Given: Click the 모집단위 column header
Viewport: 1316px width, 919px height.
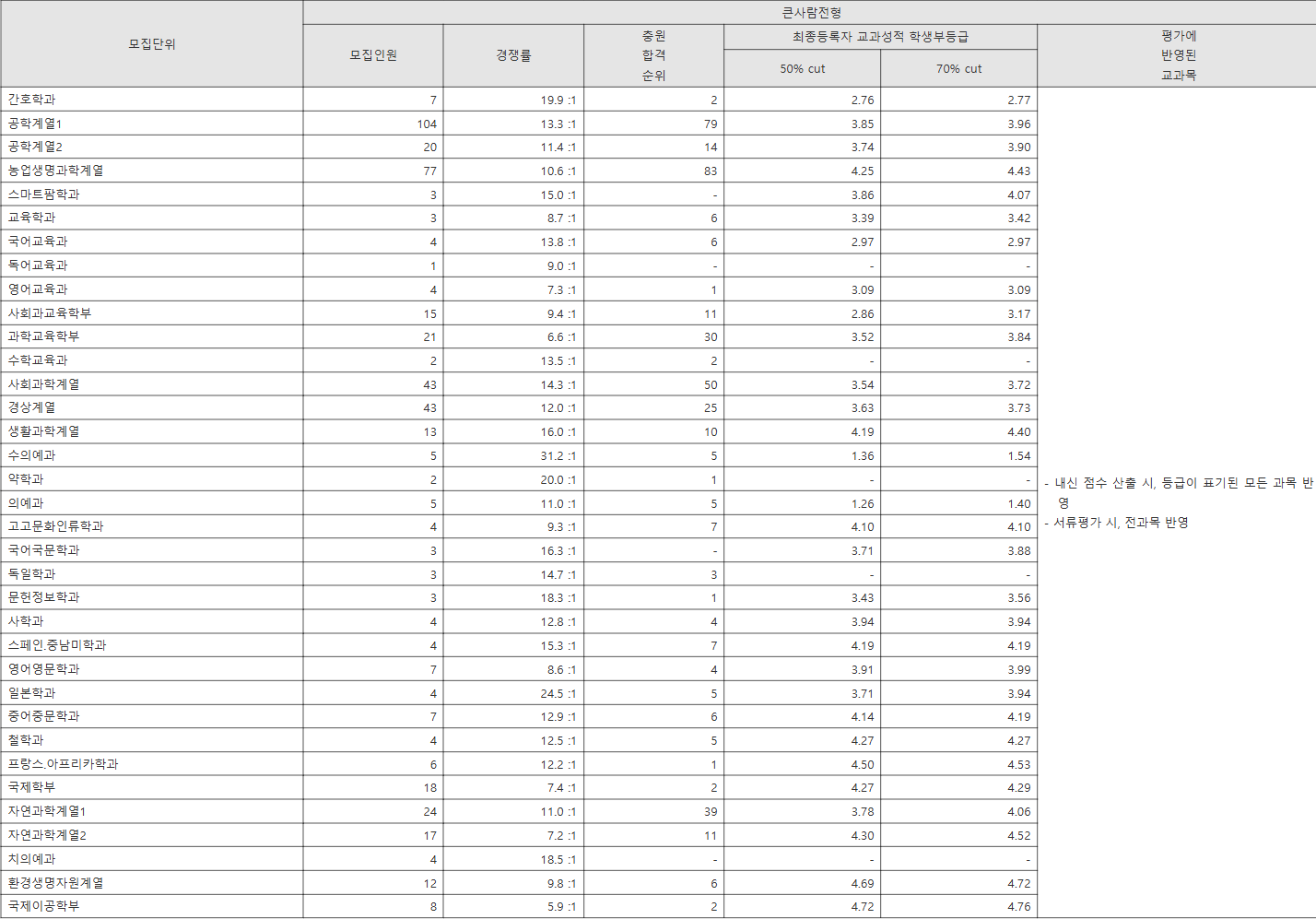Looking at the screenshot, I should 152,44.
